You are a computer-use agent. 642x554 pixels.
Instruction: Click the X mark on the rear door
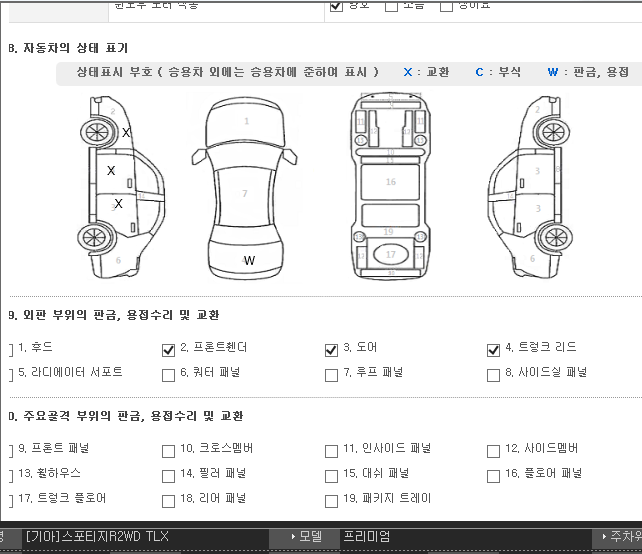point(118,204)
